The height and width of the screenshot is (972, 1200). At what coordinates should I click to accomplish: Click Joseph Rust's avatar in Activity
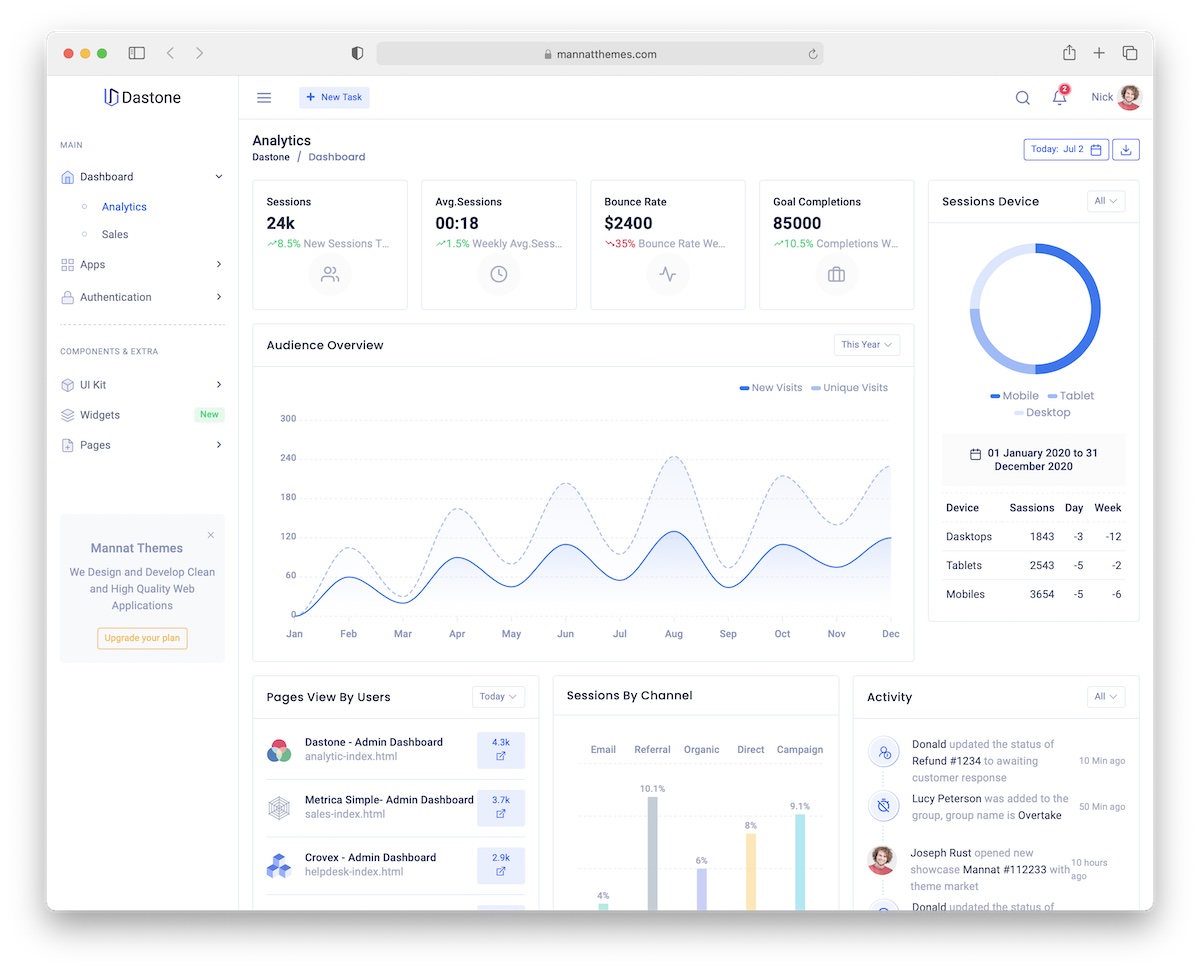pyautogui.click(x=881, y=860)
